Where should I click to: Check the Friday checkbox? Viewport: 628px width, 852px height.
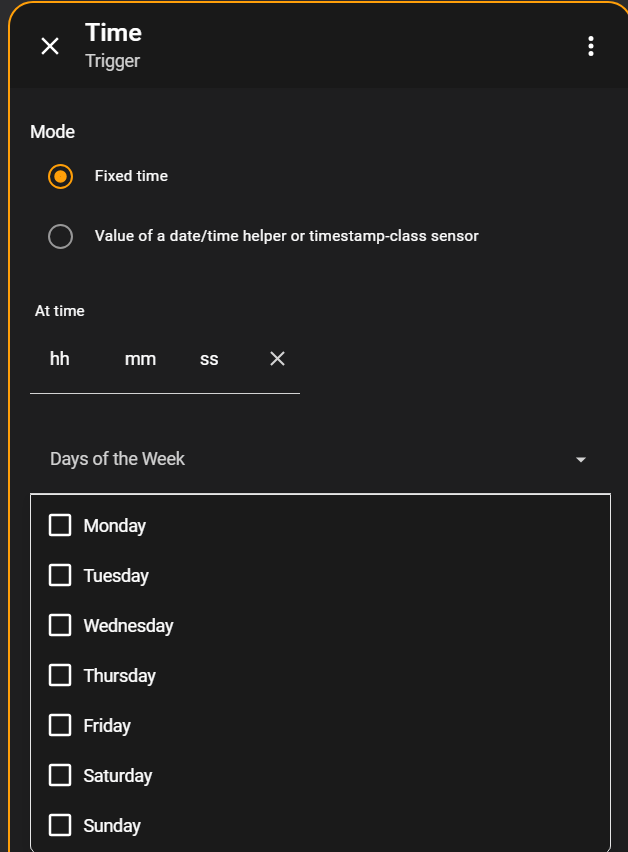click(x=60, y=726)
